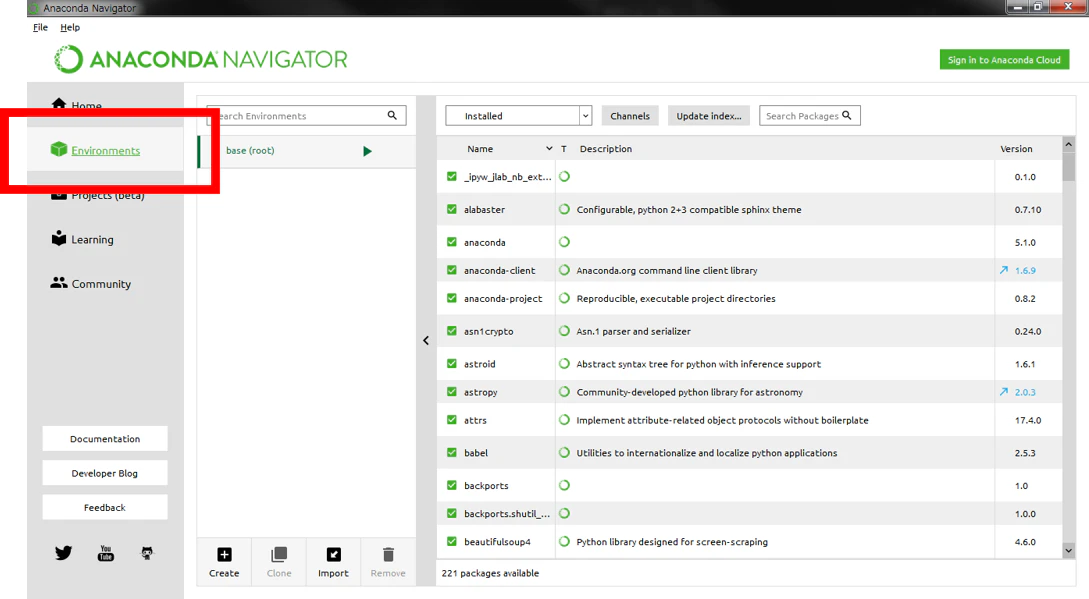Uncheck the alabaster package checkbox
The width and height of the screenshot is (1089, 599).
(x=452, y=209)
